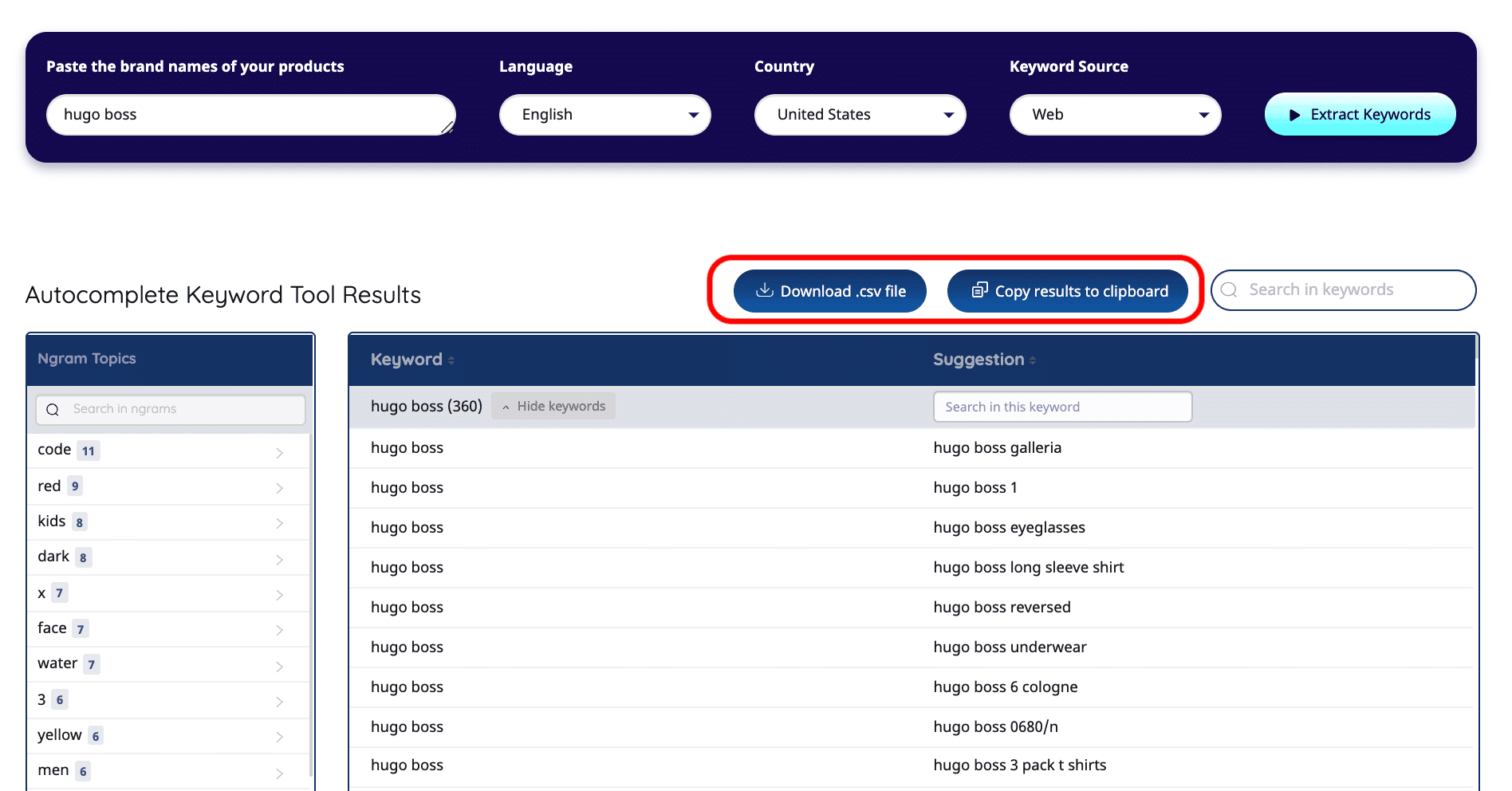
Task: Select the water ngram label
Action: (57, 663)
